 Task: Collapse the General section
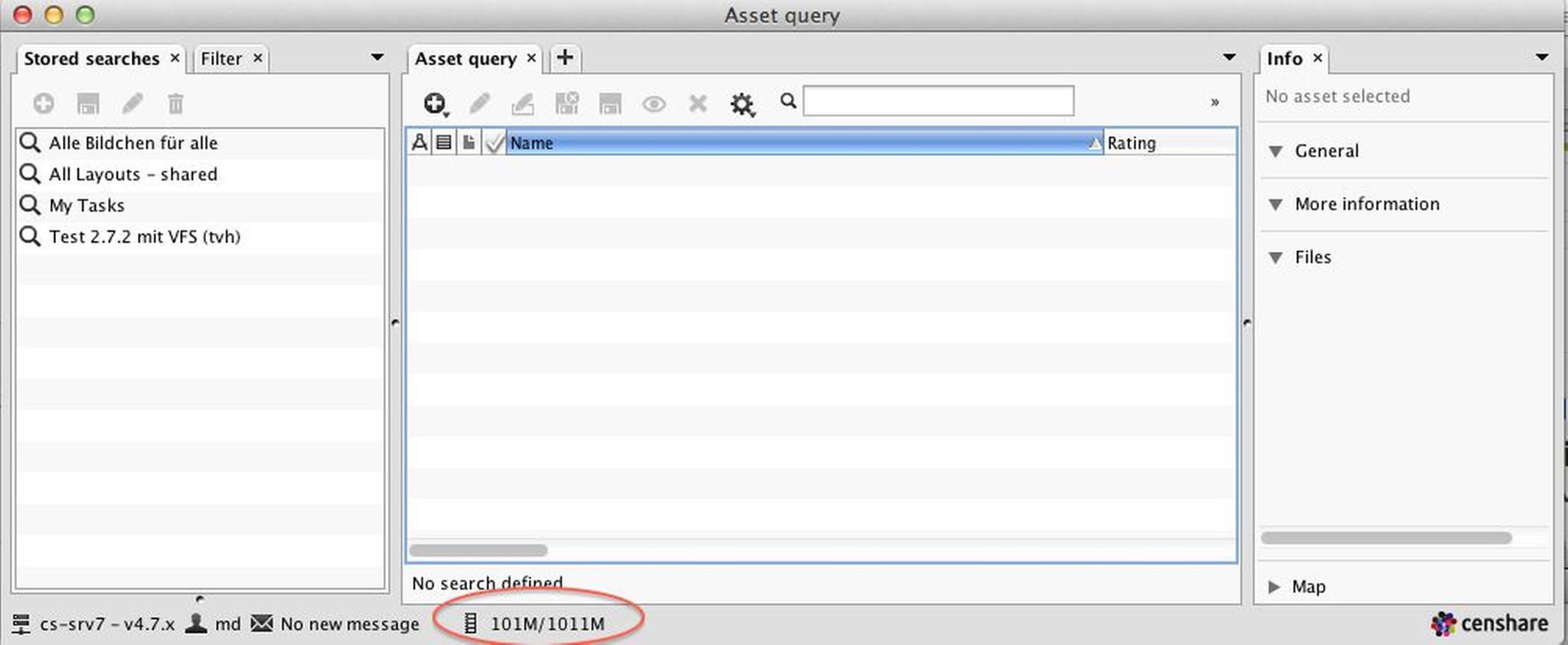tap(1276, 151)
